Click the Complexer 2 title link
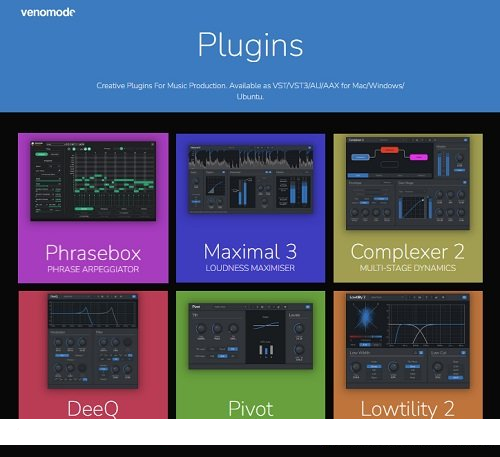Screen dimensions: 500x457 click(407, 252)
